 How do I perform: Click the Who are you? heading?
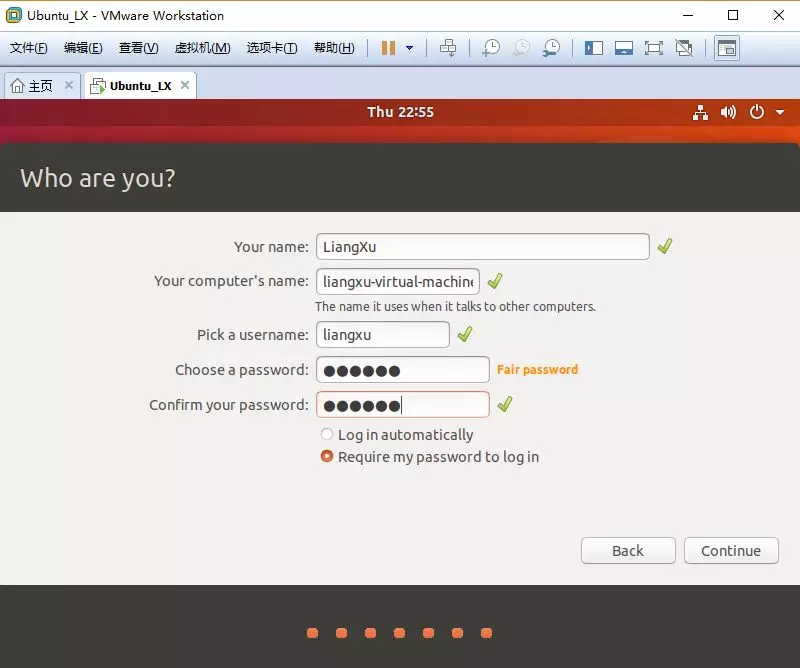(97, 178)
